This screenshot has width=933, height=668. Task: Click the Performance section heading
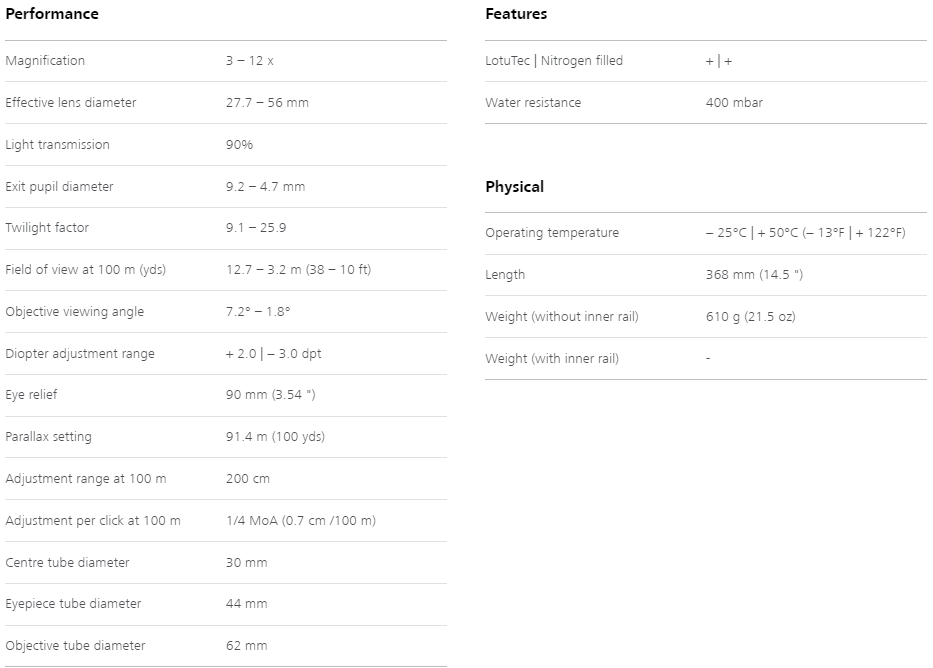click(52, 14)
